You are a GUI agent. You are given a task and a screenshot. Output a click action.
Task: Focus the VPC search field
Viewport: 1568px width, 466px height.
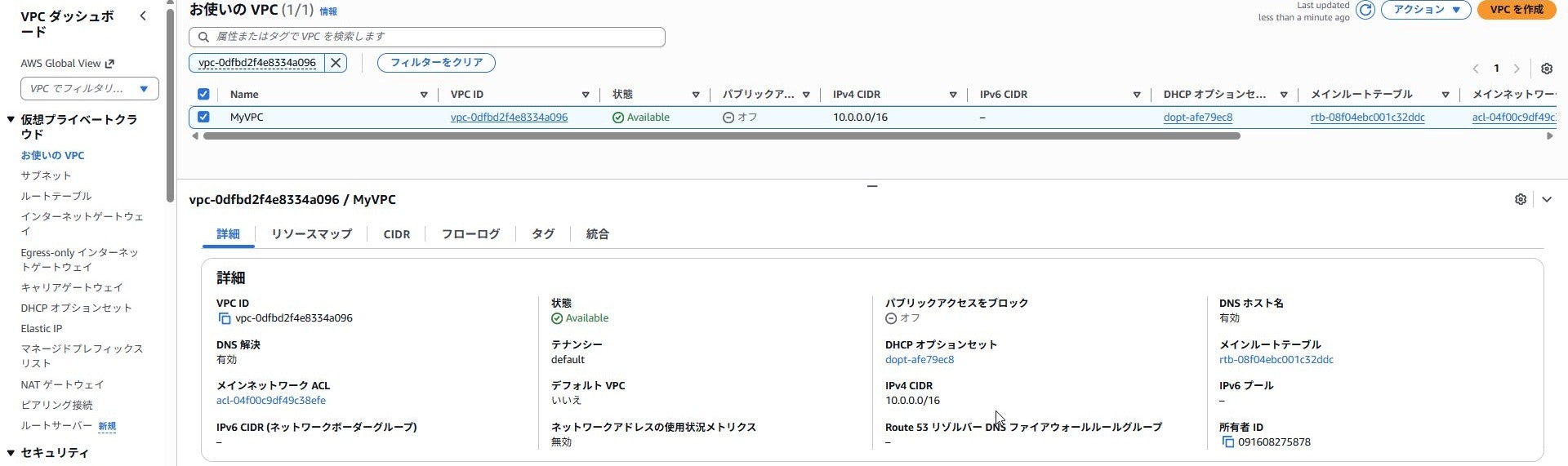click(427, 37)
